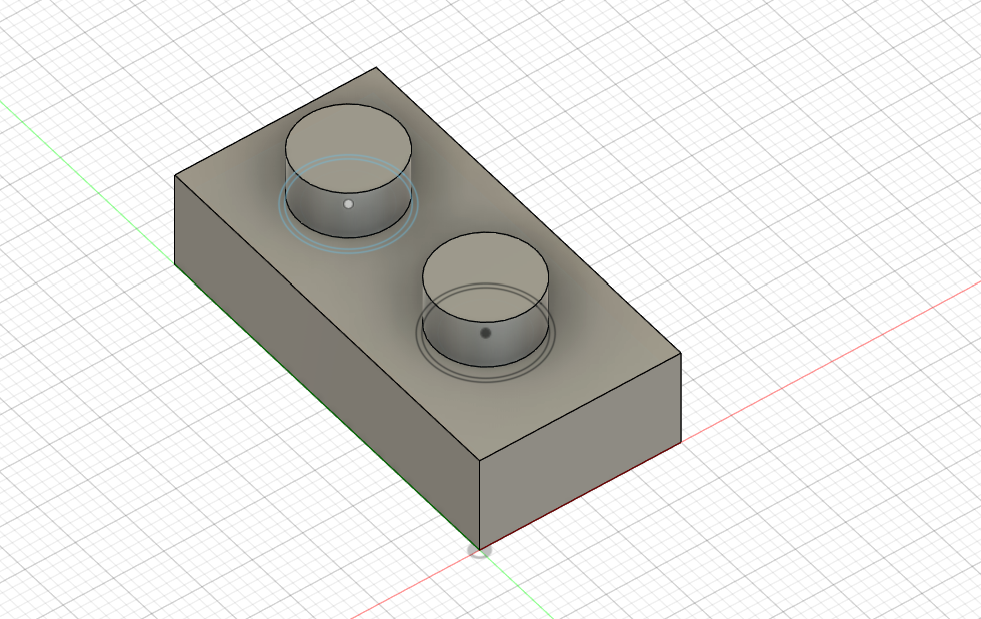Select the rightmost vertical edge of the block
Image resolution: width=981 pixels, height=619 pixels.
tap(681, 397)
